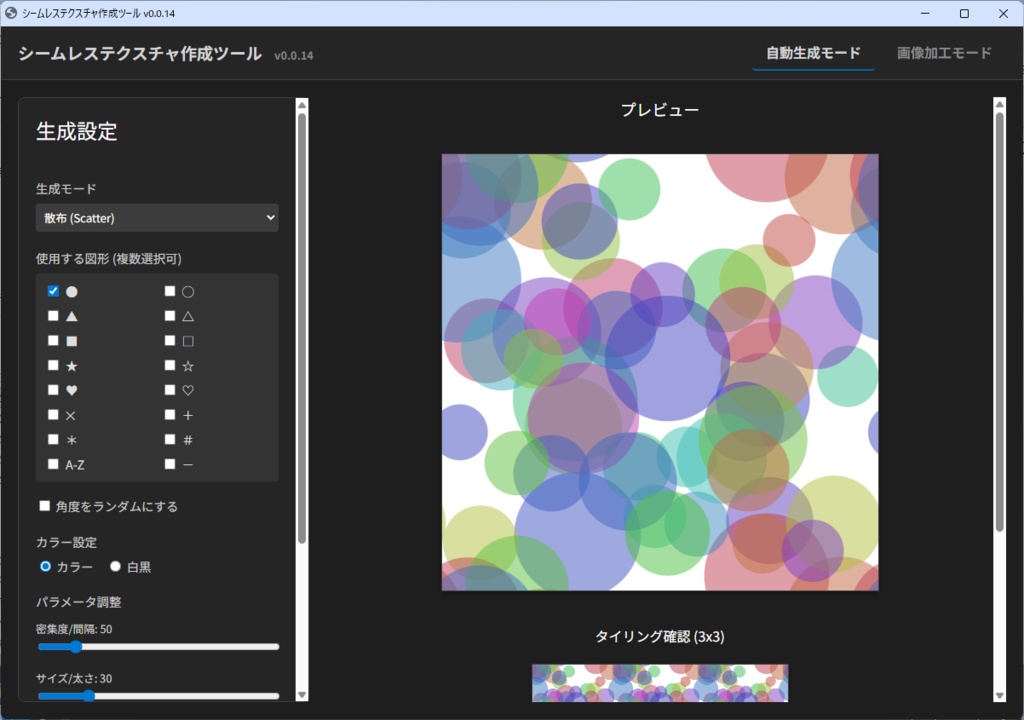Select the hollow star shape icon
Image resolution: width=1024 pixels, height=720 pixels.
170,365
